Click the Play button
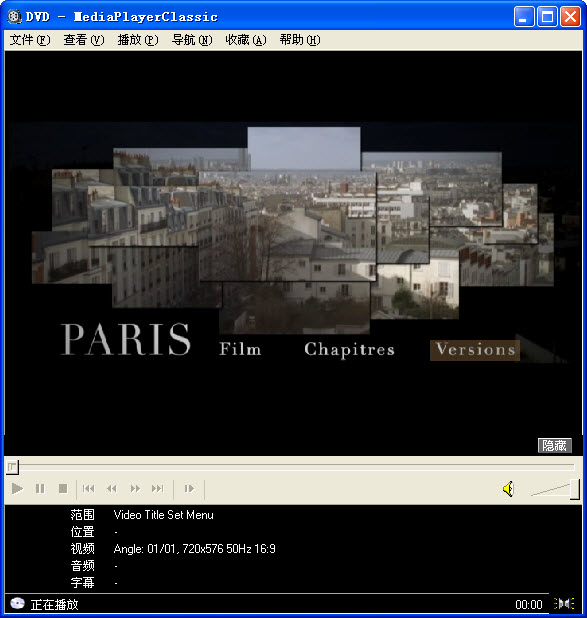 [17, 489]
